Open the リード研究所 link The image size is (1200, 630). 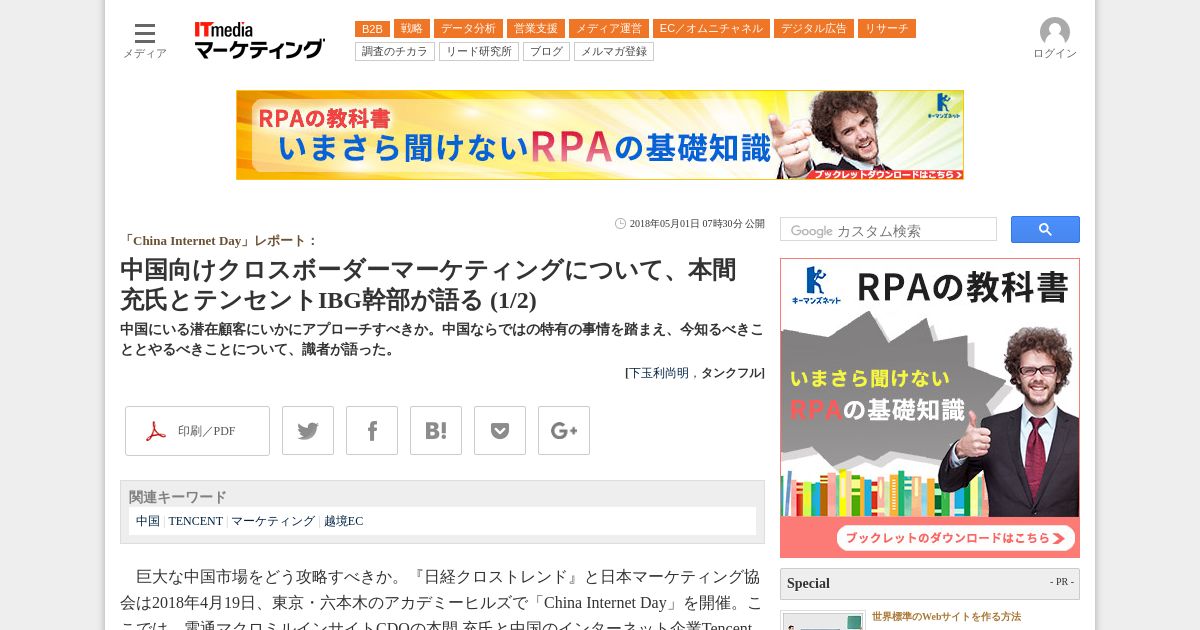[479, 51]
